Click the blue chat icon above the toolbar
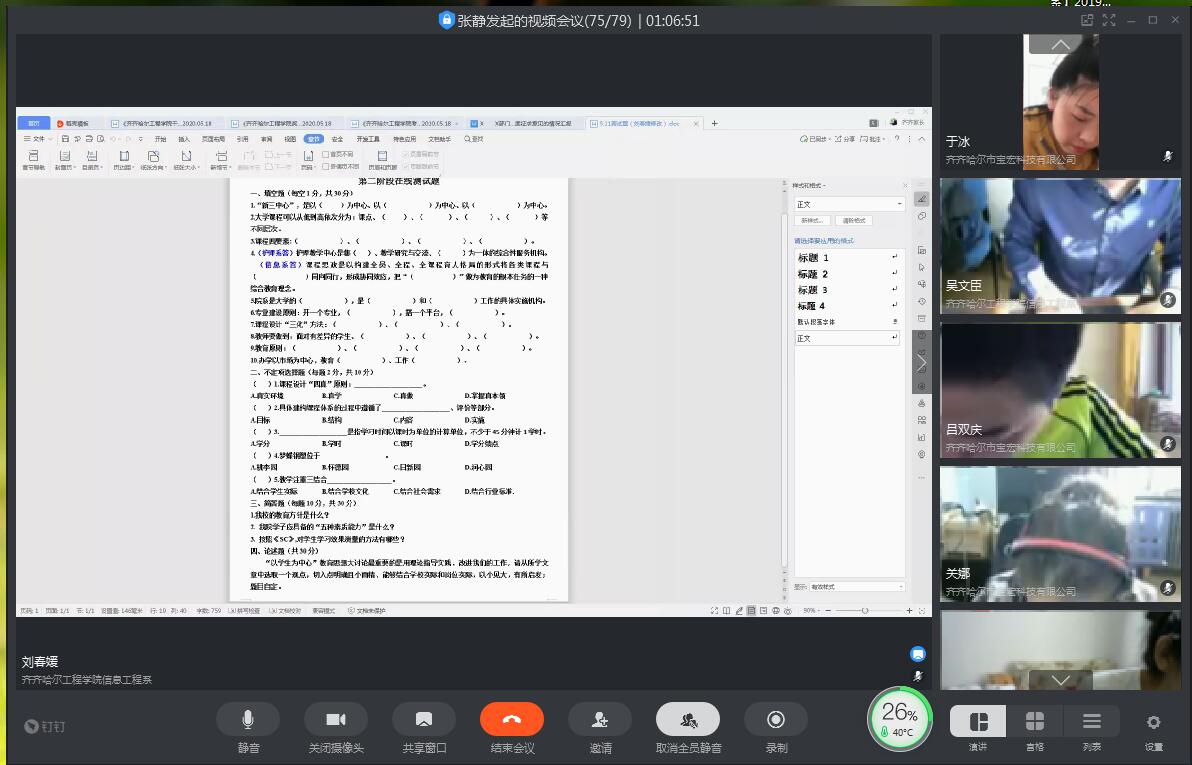Image resolution: width=1192 pixels, height=765 pixels. pos(917,654)
